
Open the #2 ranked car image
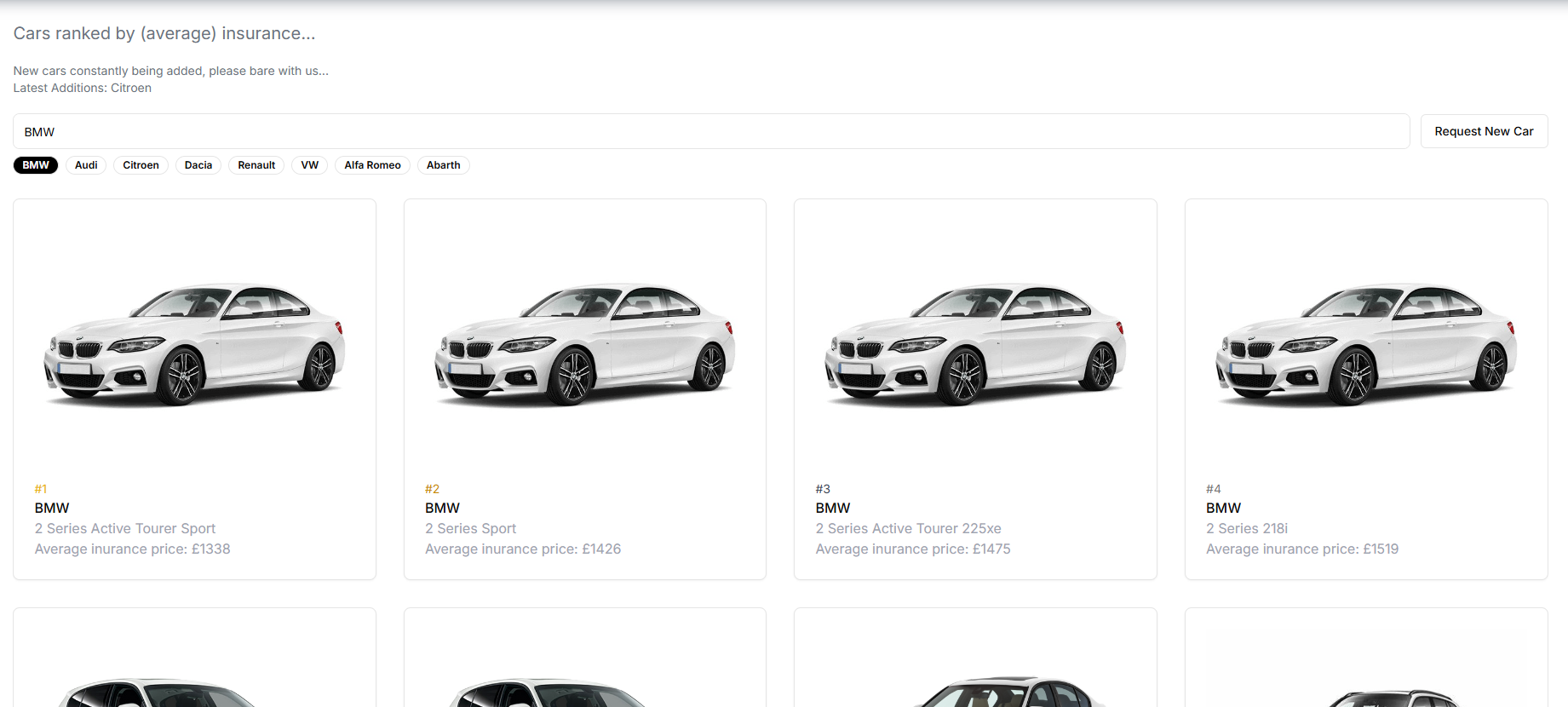tap(585, 344)
